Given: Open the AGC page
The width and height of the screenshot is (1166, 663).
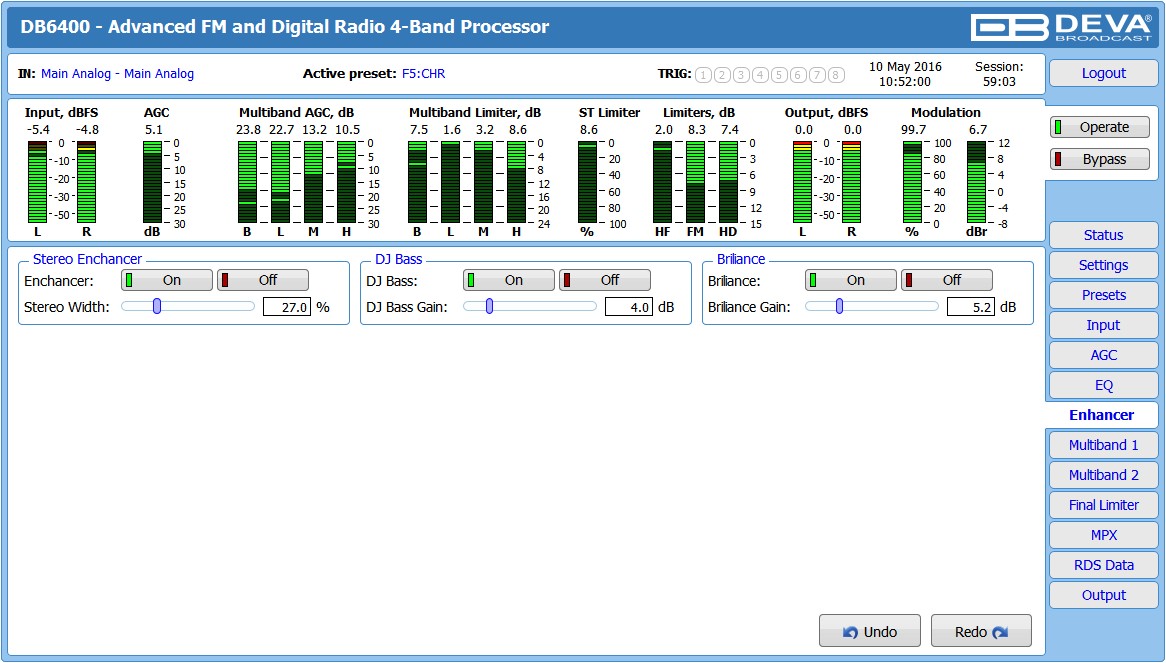Looking at the screenshot, I should [1104, 355].
